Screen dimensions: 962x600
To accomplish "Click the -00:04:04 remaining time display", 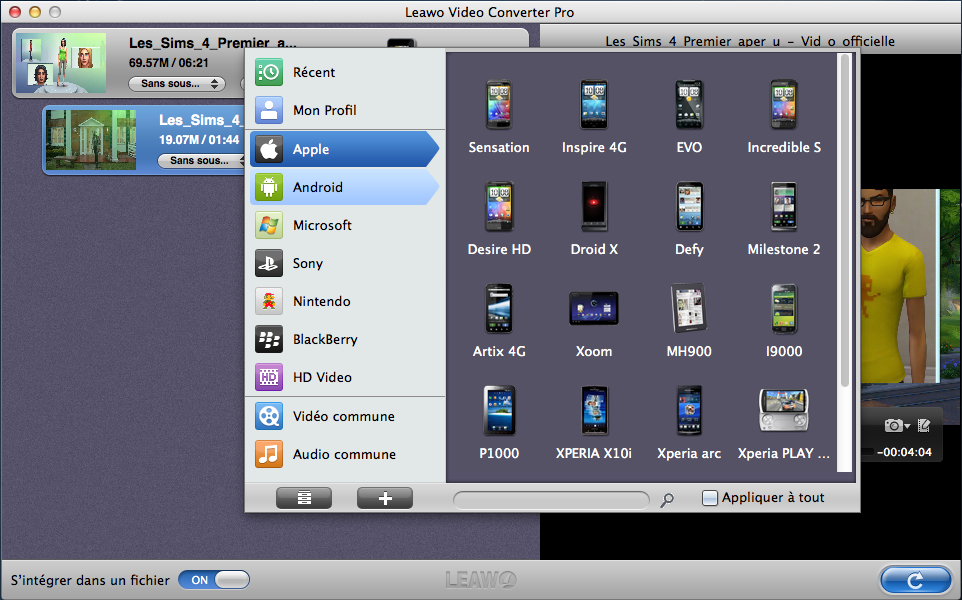I will [x=904, y=453].
